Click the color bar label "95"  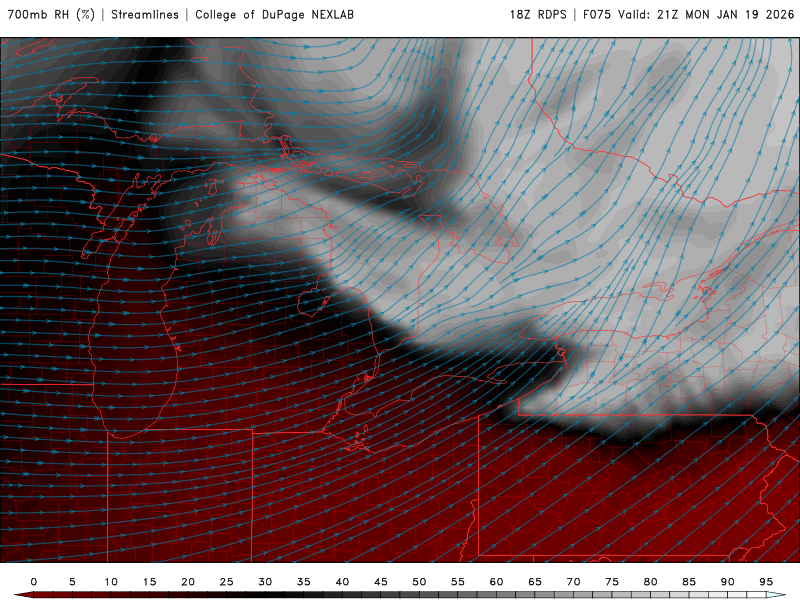point(766,582)
